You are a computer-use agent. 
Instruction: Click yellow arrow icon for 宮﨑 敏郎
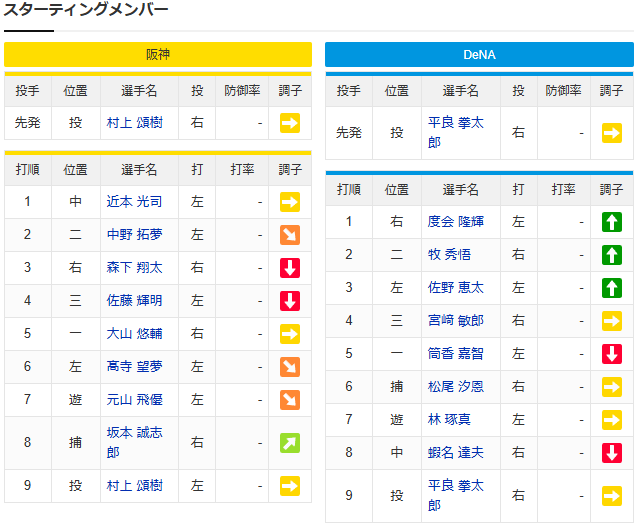pos(612,321)
